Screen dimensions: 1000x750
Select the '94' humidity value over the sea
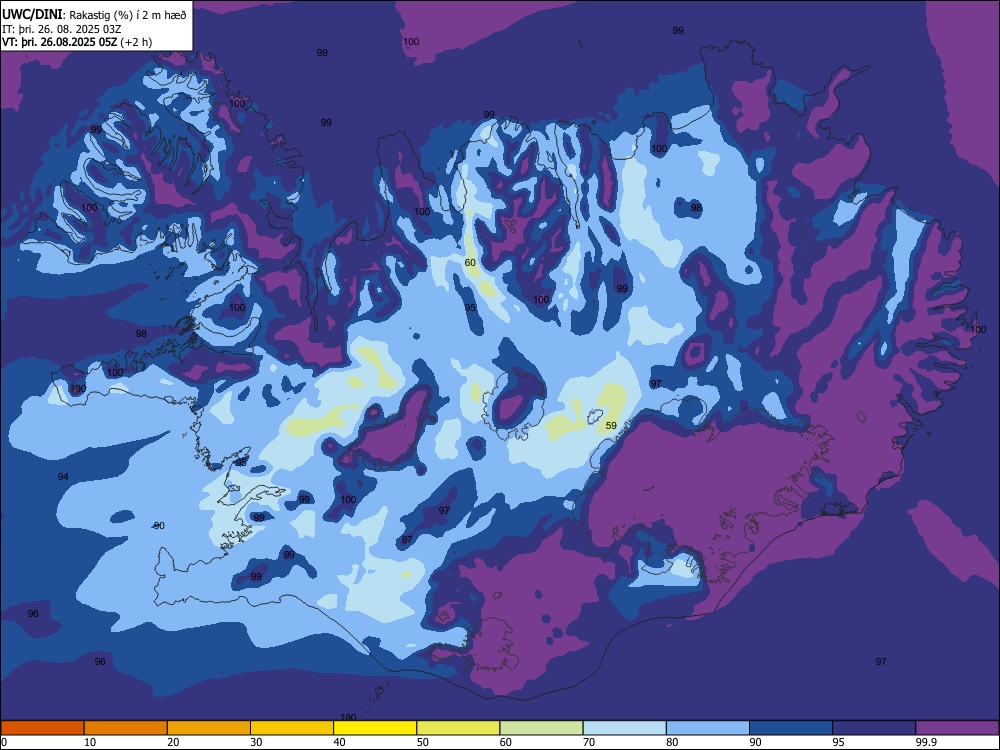coord(63,476)
